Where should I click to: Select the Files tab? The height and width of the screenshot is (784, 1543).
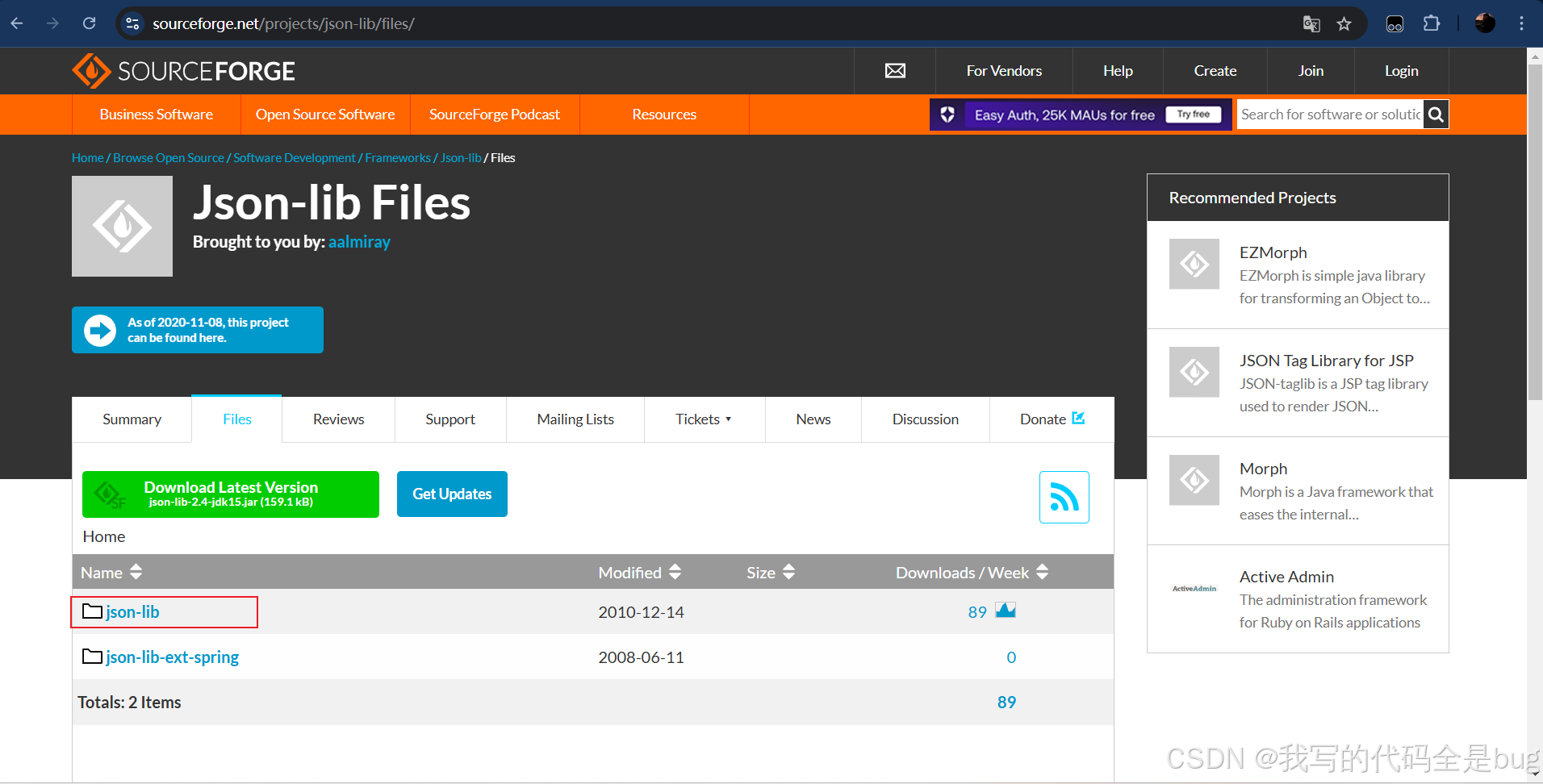pos(236,419)
